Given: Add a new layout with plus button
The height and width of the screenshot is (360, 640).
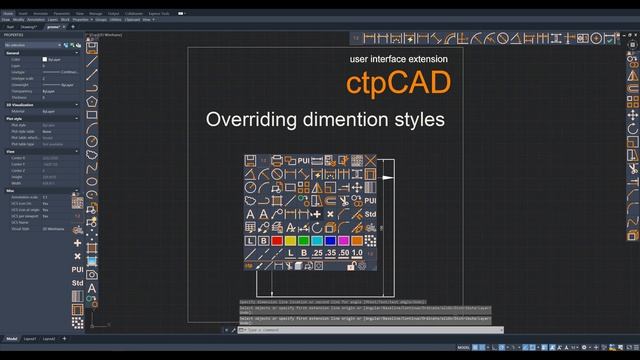Looking at the screenshot, I should pyautogui.click(x=64, y=339).
